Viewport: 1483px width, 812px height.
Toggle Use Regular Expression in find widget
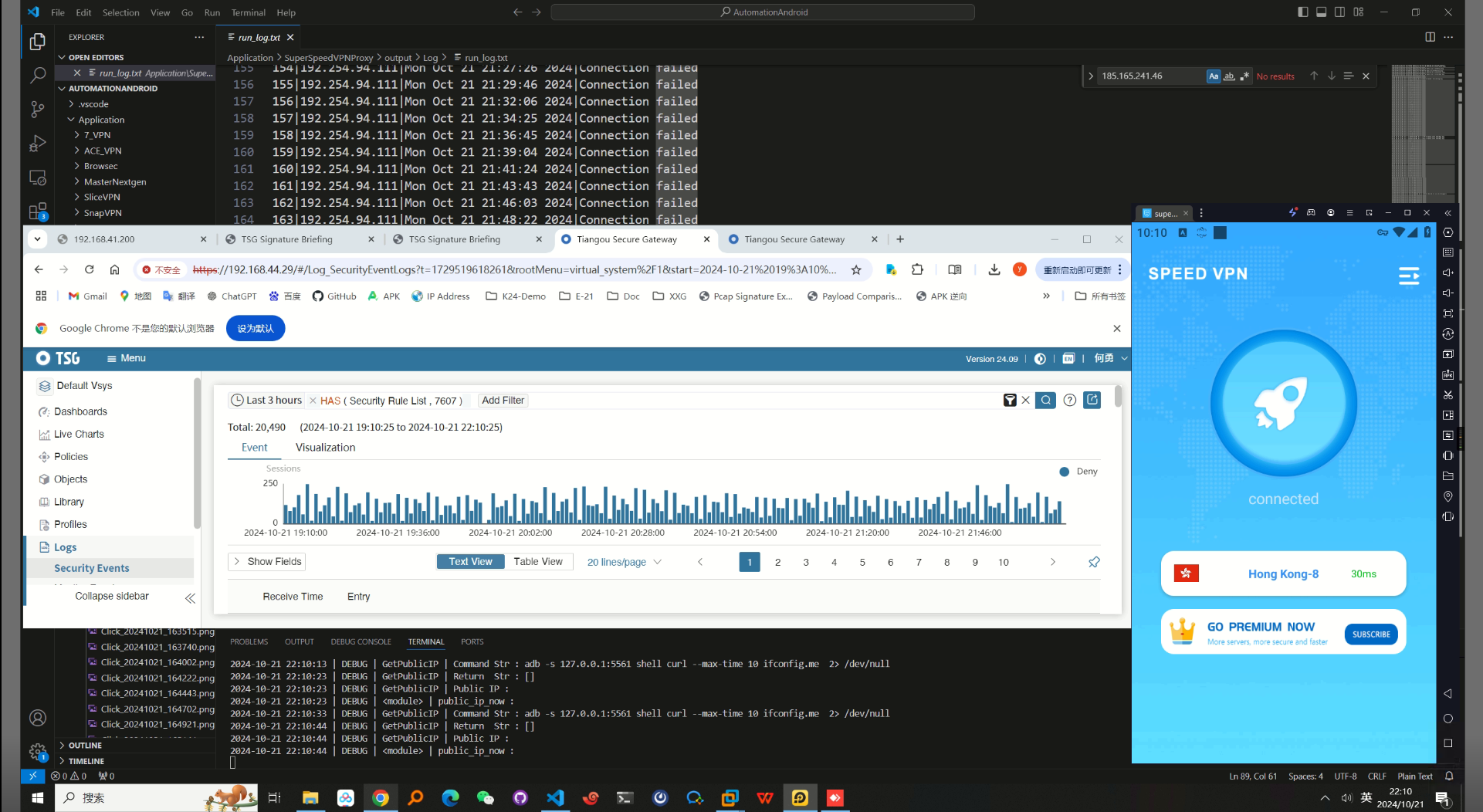1244,76
